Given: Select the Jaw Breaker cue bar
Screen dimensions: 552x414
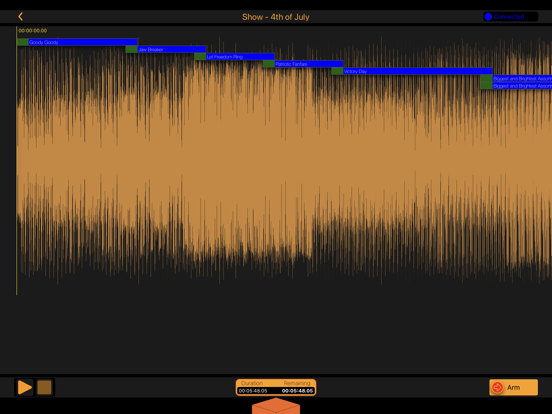Looking at the screenshot, I should point(171,49).
